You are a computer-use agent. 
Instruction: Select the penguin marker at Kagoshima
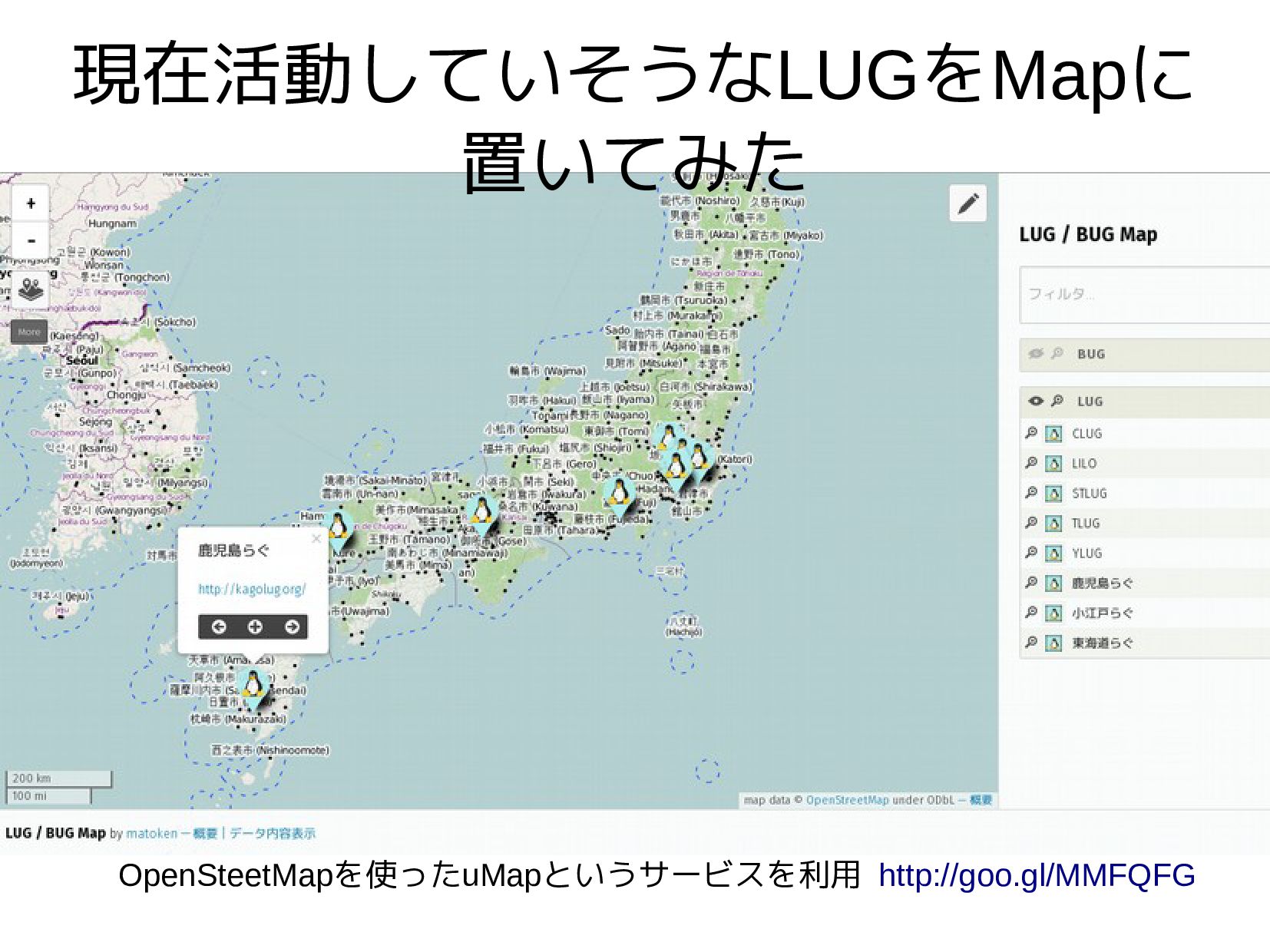[252, 686]
